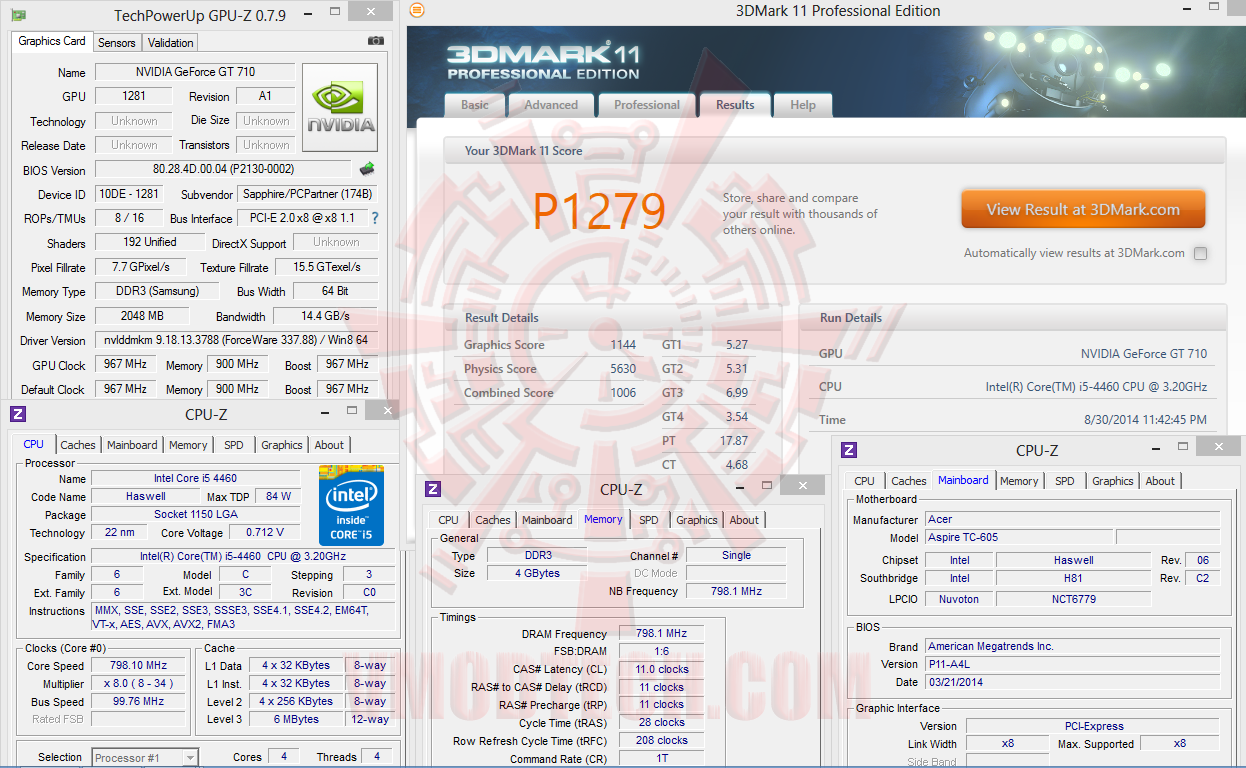Open the Professional tab in 3DMark 11
This screenshot has height=768, width=1246.
(647, 105)
